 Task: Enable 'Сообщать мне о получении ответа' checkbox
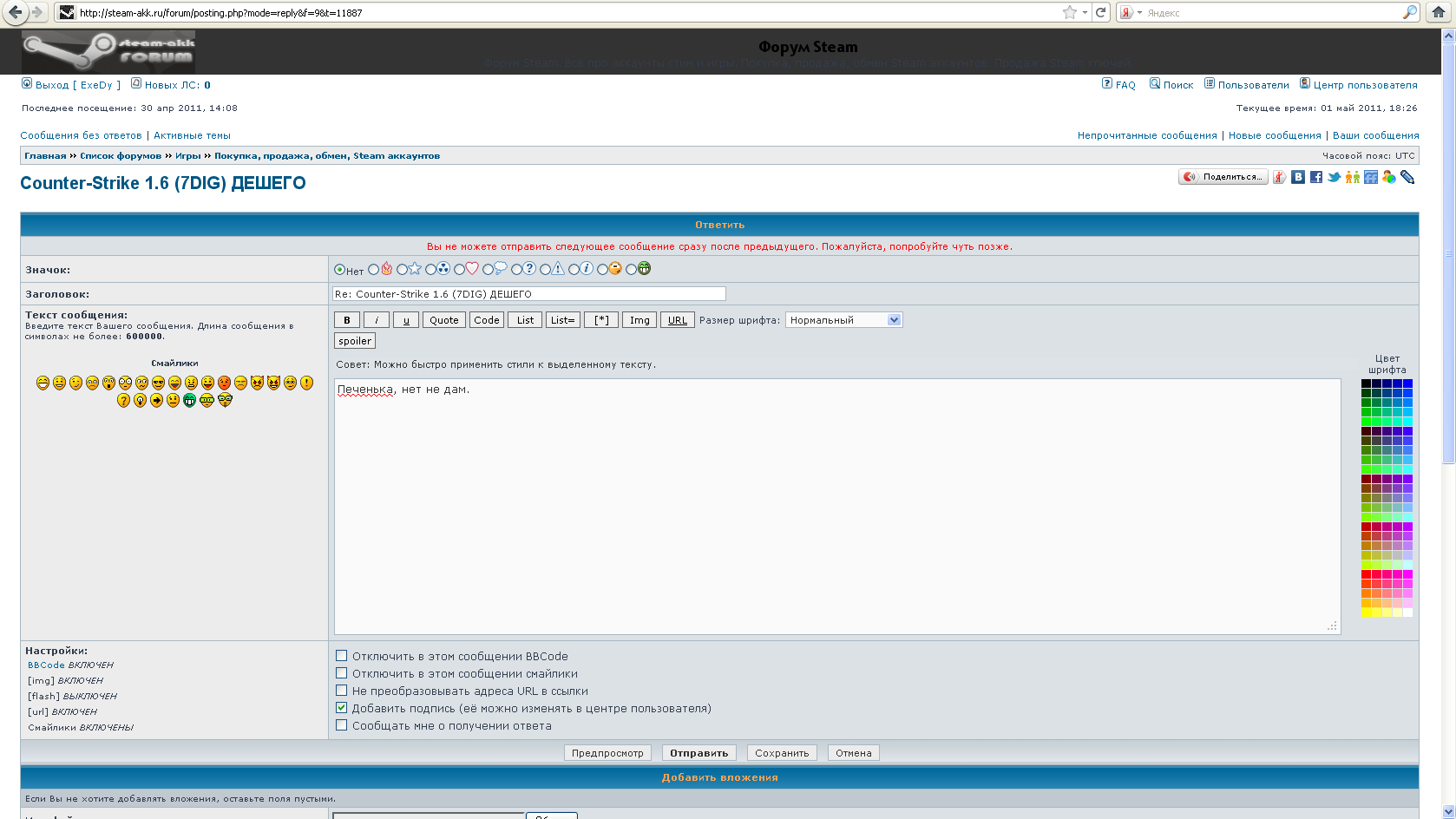pos(342,725)
